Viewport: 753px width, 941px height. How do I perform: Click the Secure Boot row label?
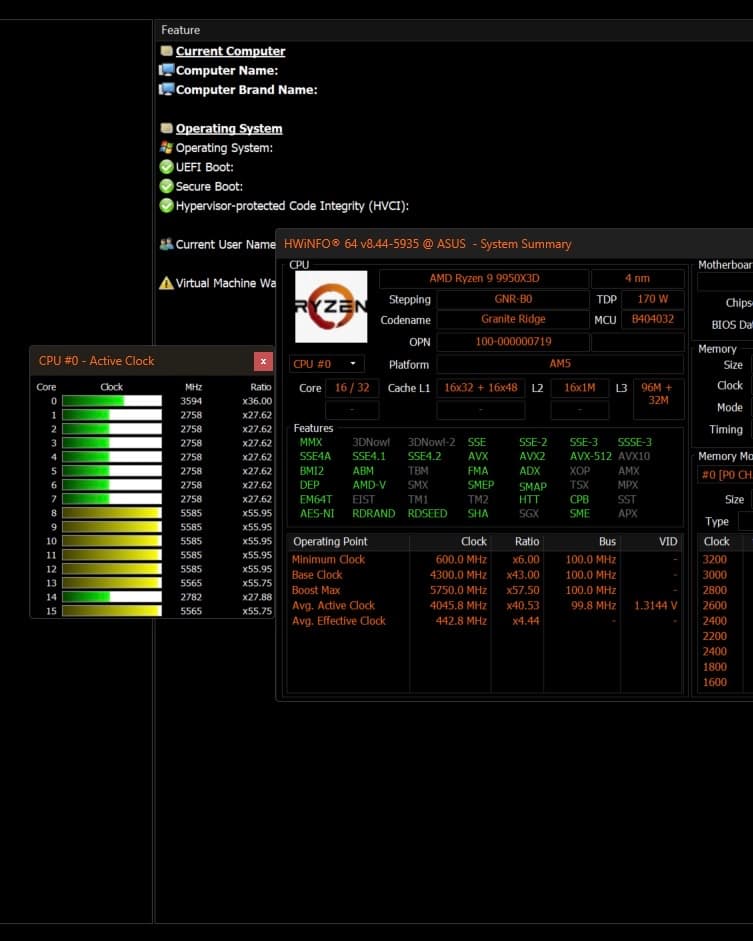[209, 187]
